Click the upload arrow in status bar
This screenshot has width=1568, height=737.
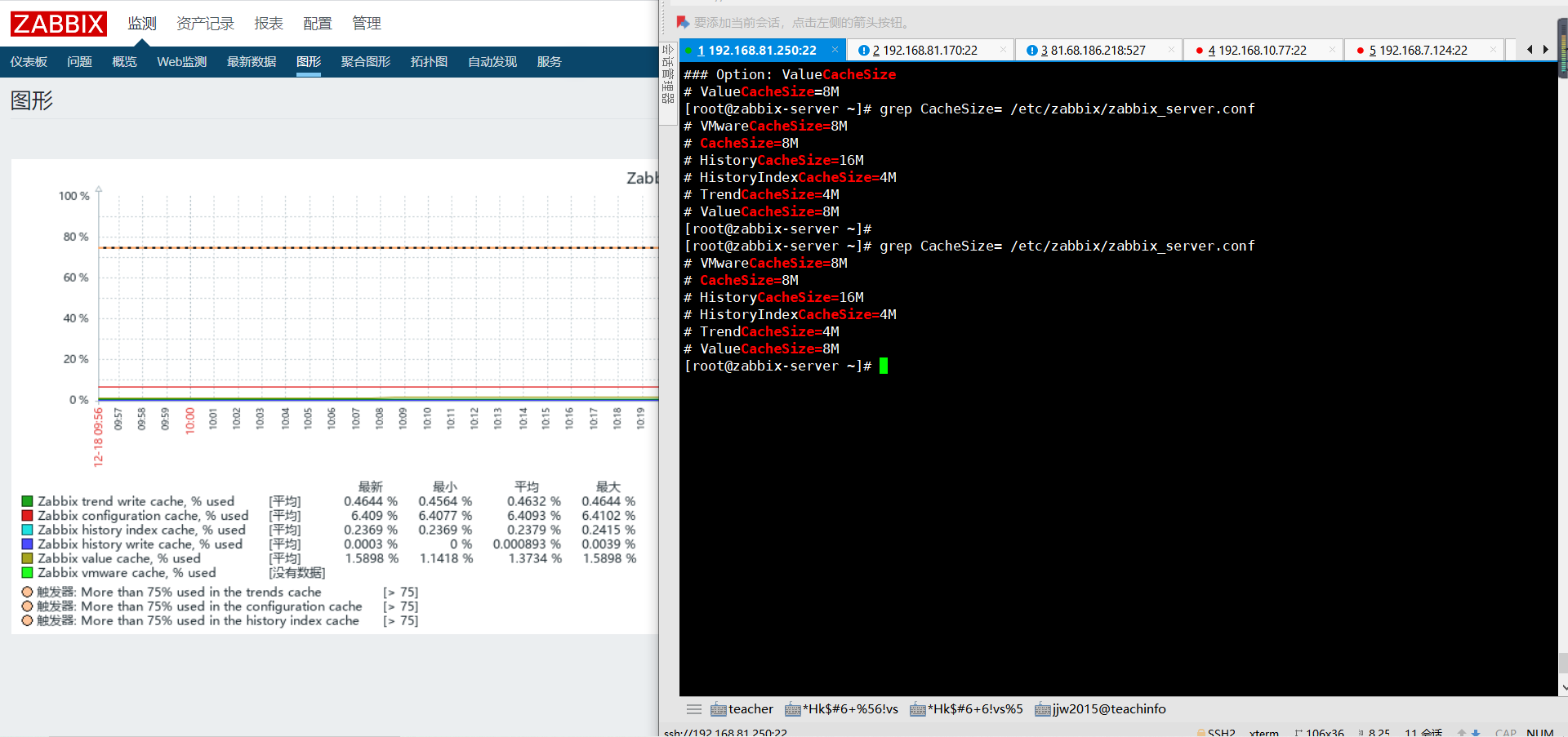1462,733
